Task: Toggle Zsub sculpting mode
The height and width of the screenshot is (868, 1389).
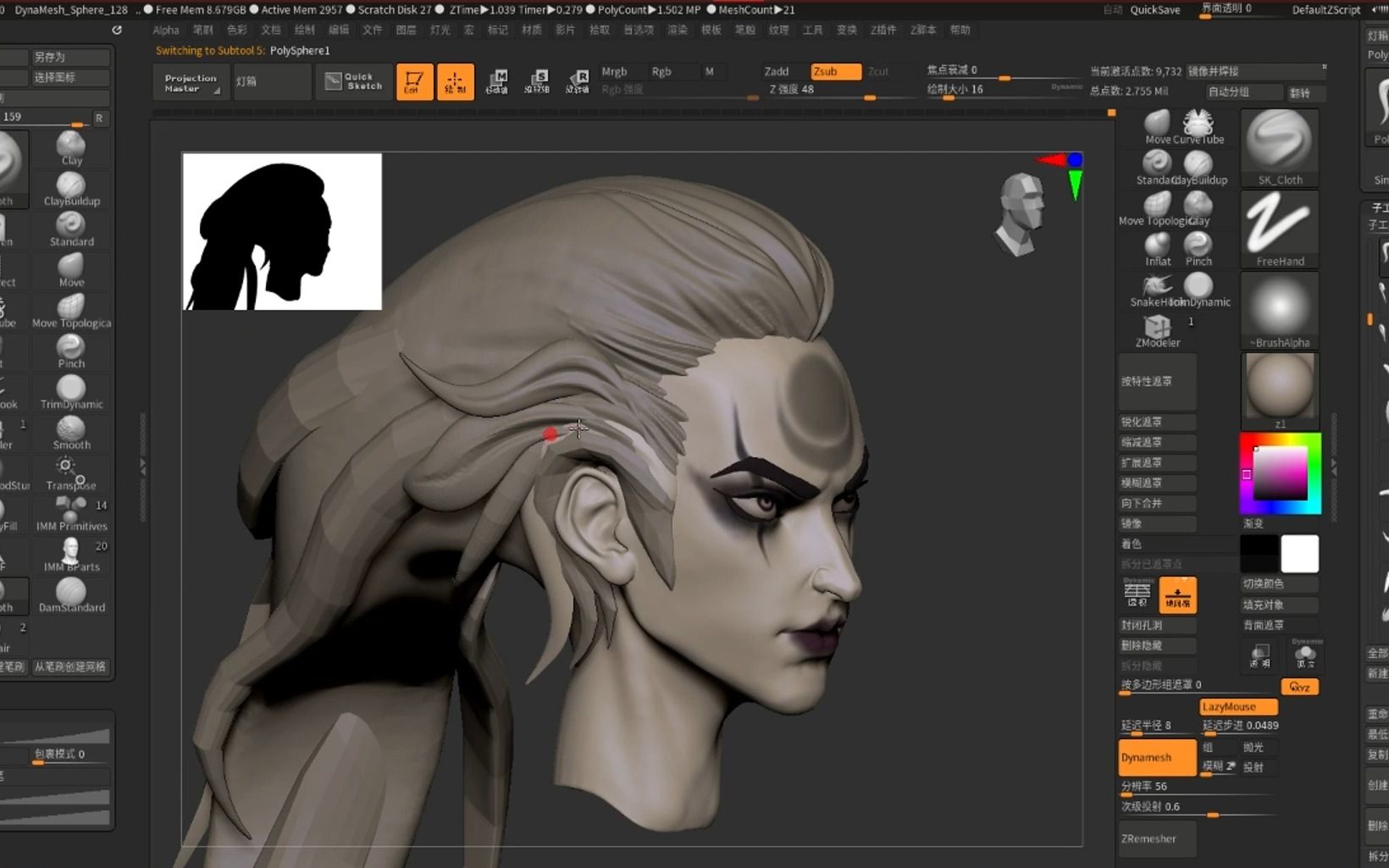Action: [833, 71]
